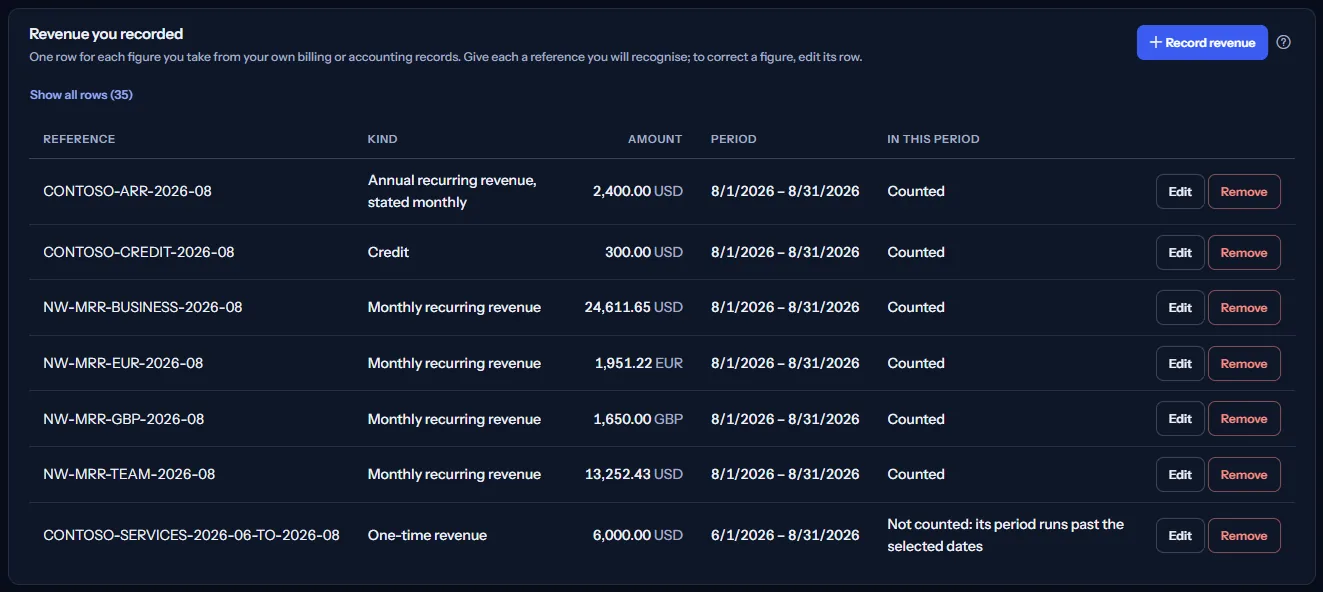Click the 2,400.00 USD amount
Image resolution: width=1323 pixels, height=592 pixels.
tap(638, 191)
